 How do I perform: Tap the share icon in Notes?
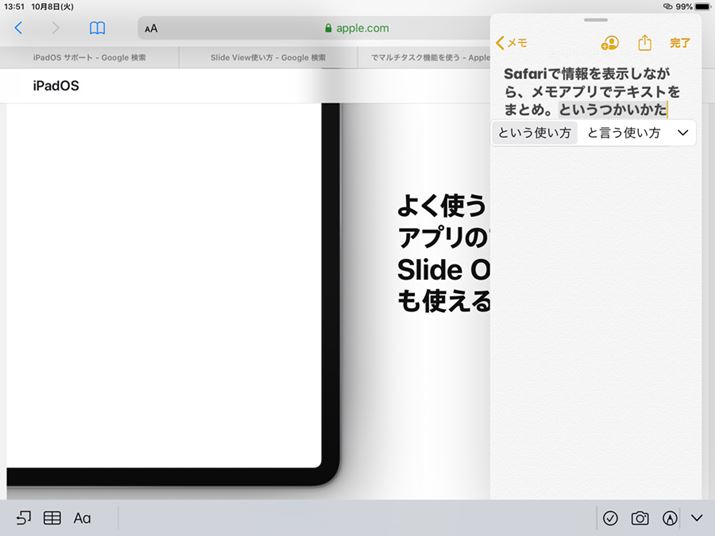[645, 43]
